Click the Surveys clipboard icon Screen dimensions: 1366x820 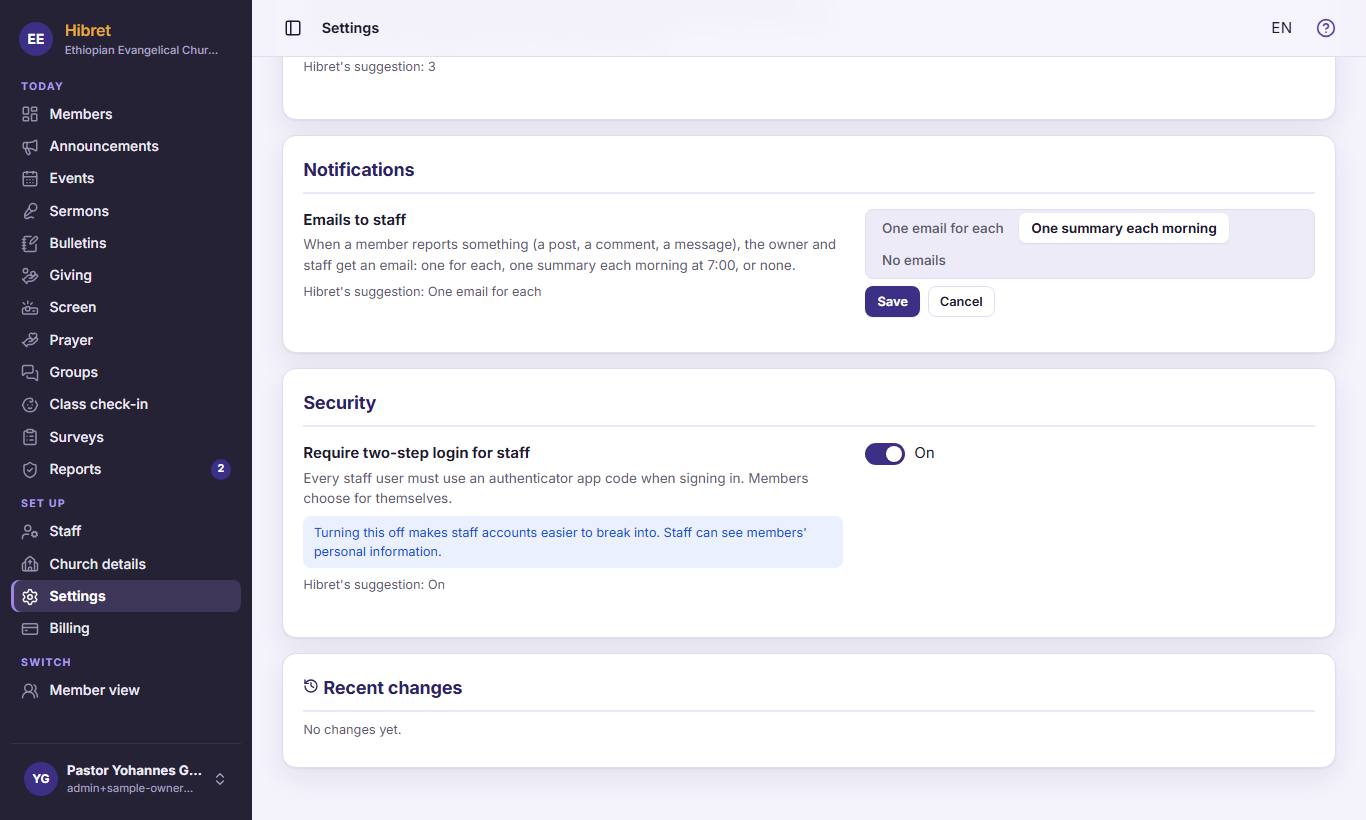pos(30,437)
